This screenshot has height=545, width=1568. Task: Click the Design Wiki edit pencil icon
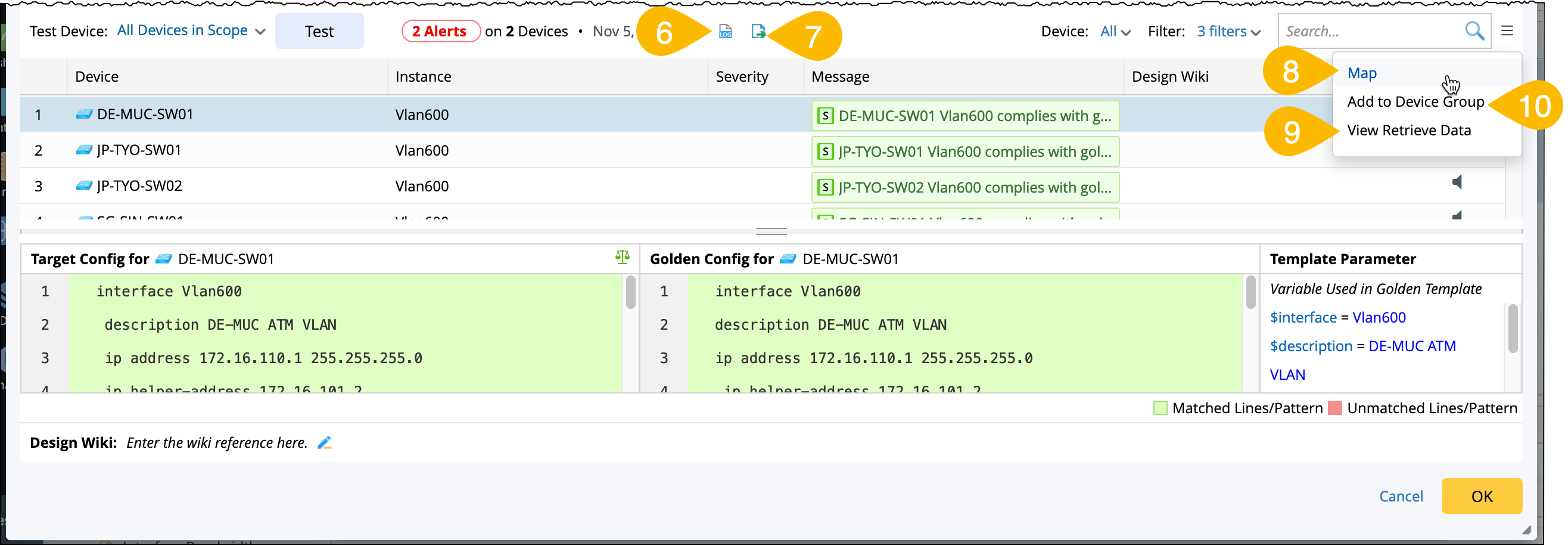pos(325,442)
